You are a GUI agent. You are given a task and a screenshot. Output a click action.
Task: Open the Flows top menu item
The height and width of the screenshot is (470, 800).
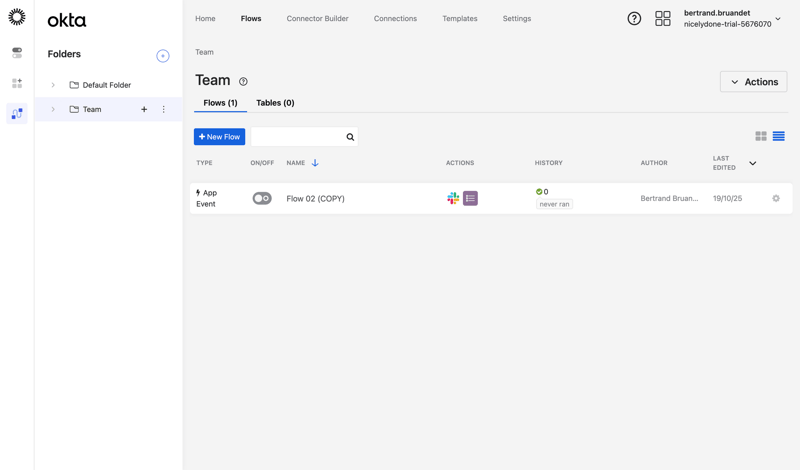coord(251,18)
